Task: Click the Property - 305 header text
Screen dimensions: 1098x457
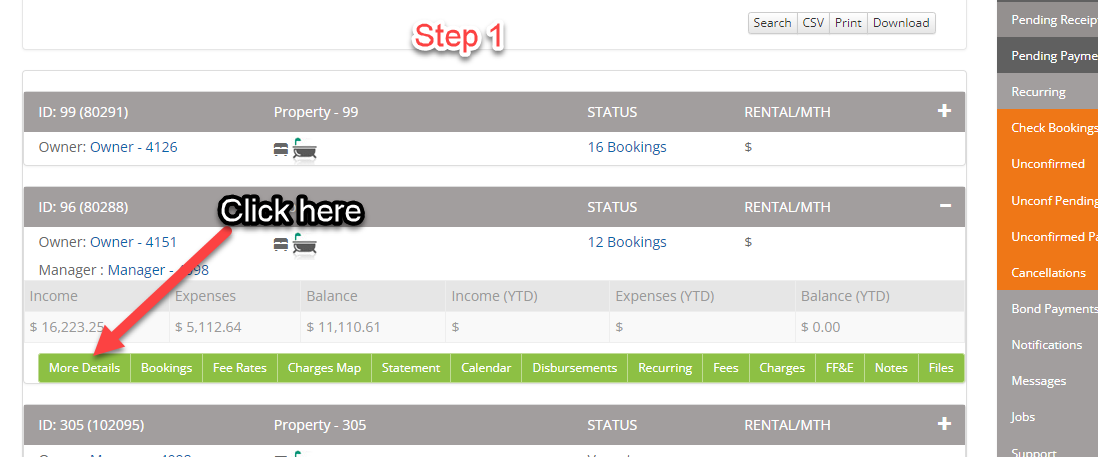Action: (x=320, y=425)
